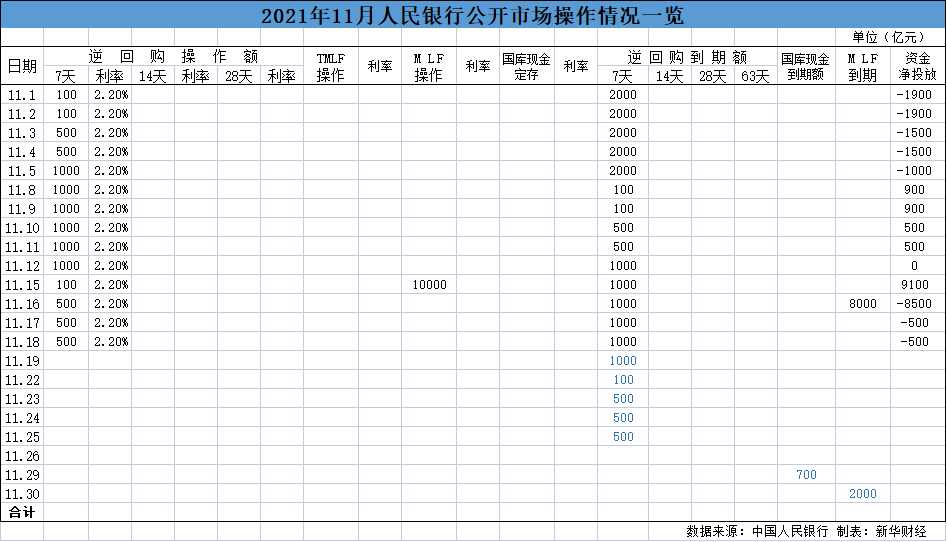Click the TMLF操作 column header

point(331,67)
